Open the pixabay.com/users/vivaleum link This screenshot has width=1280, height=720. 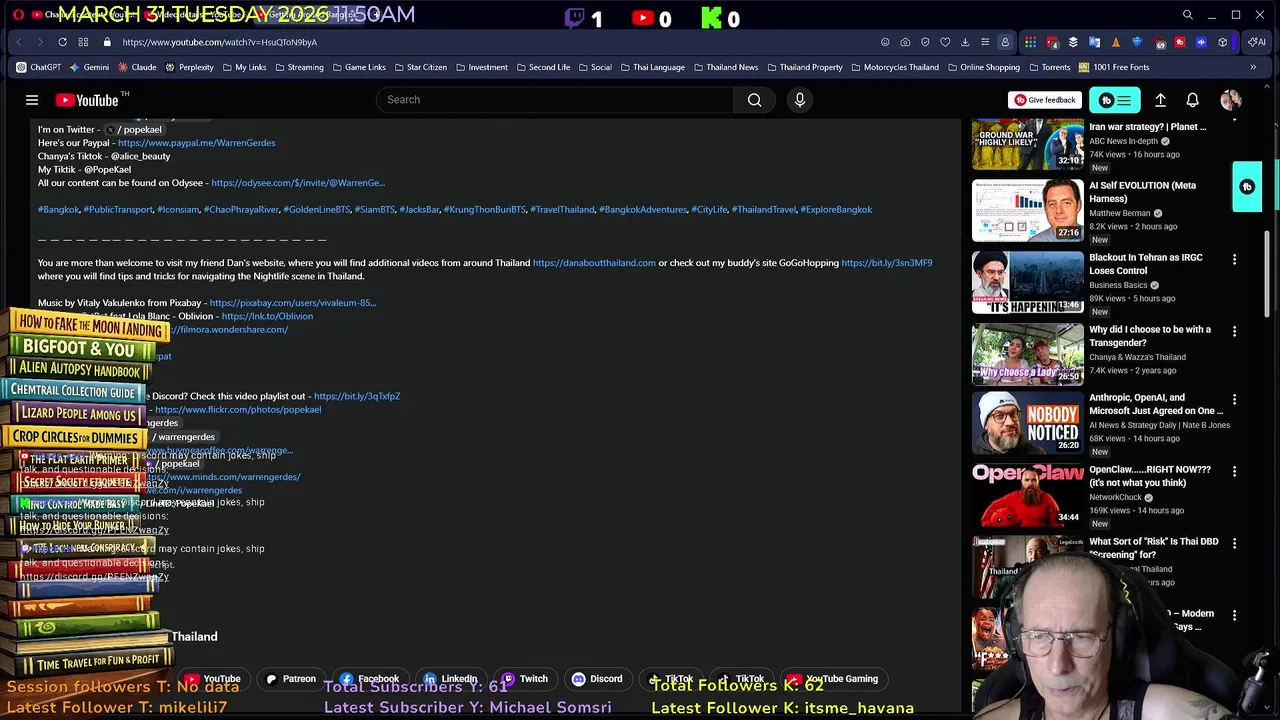(292, 303)
